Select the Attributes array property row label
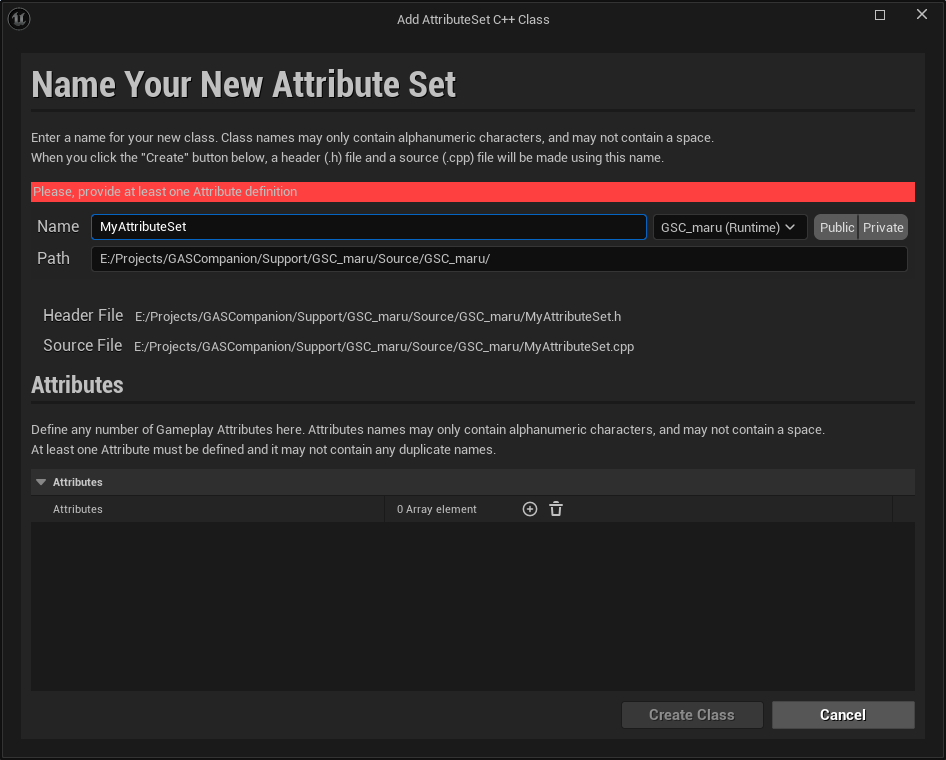The image size is (946, 760). (x=78, y=509)
